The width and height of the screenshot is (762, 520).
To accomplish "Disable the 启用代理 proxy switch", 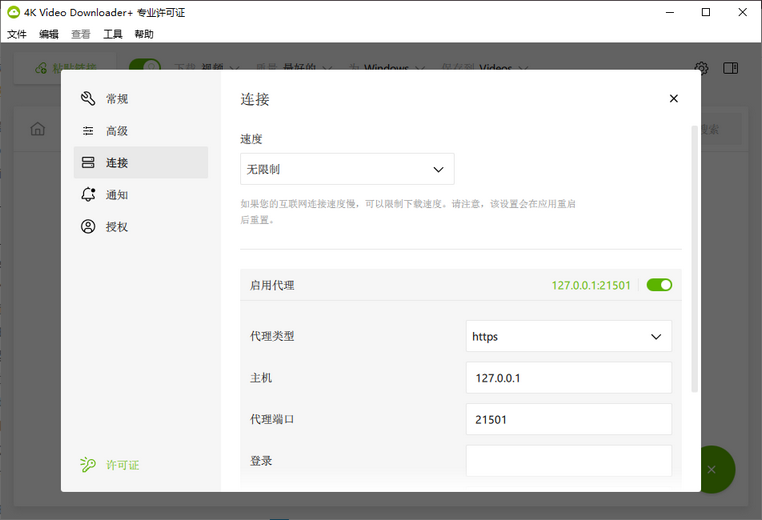I will (x=659, y=285).
